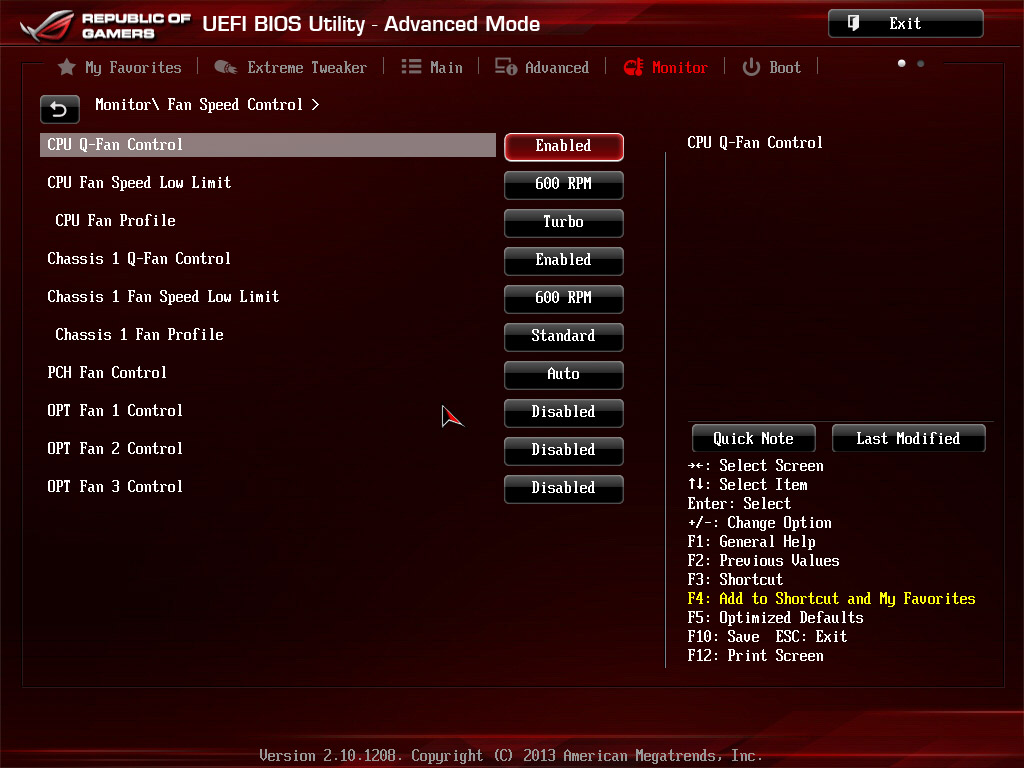
Task: Click the Advanced settings icon
Action: pos(505,67)
